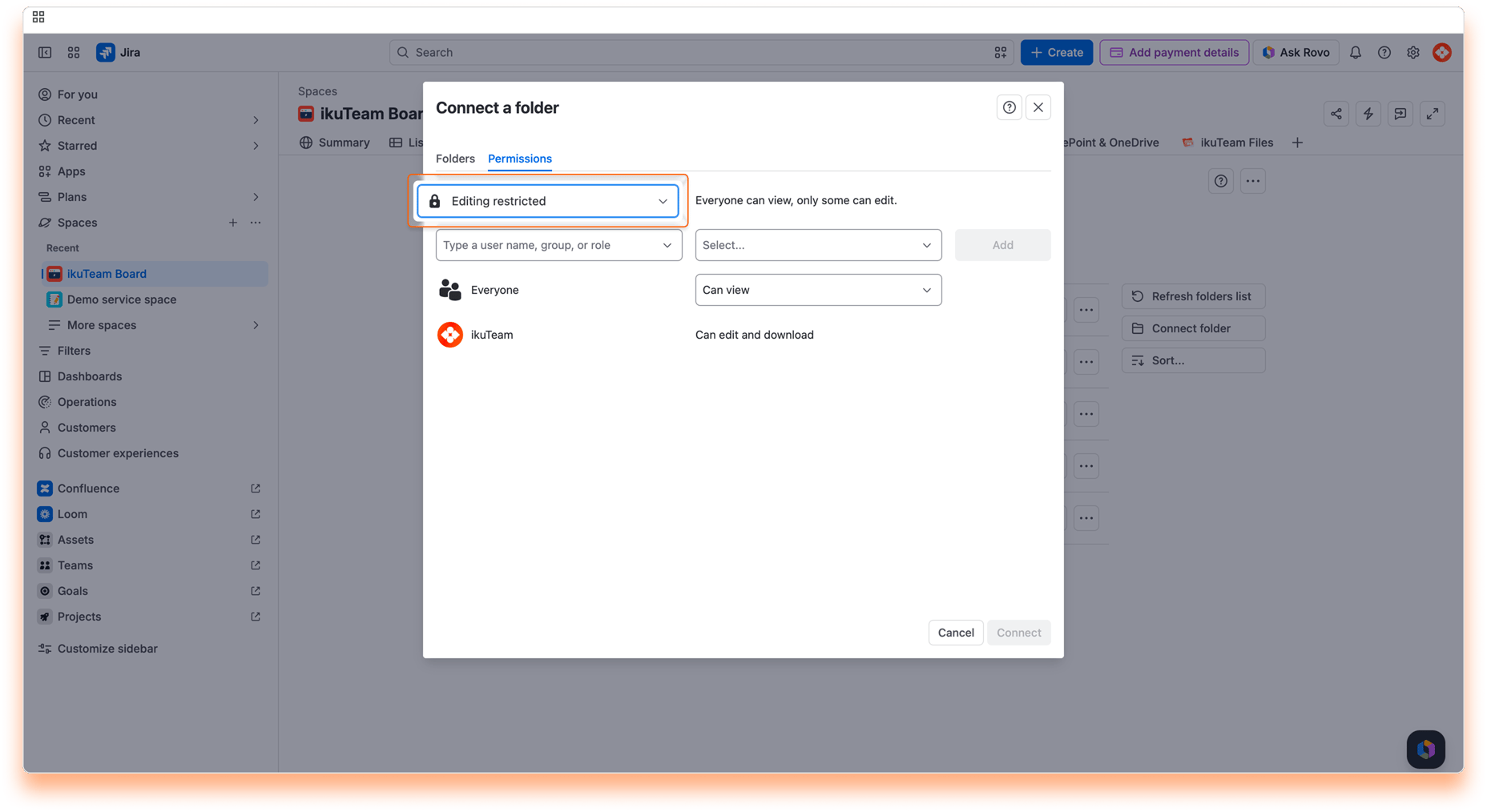Add a new tab with the plus icon after ikuTeam Files
Image resolution: width=1487 pixels, height=812 pixels.
(x=1297, y=143)
